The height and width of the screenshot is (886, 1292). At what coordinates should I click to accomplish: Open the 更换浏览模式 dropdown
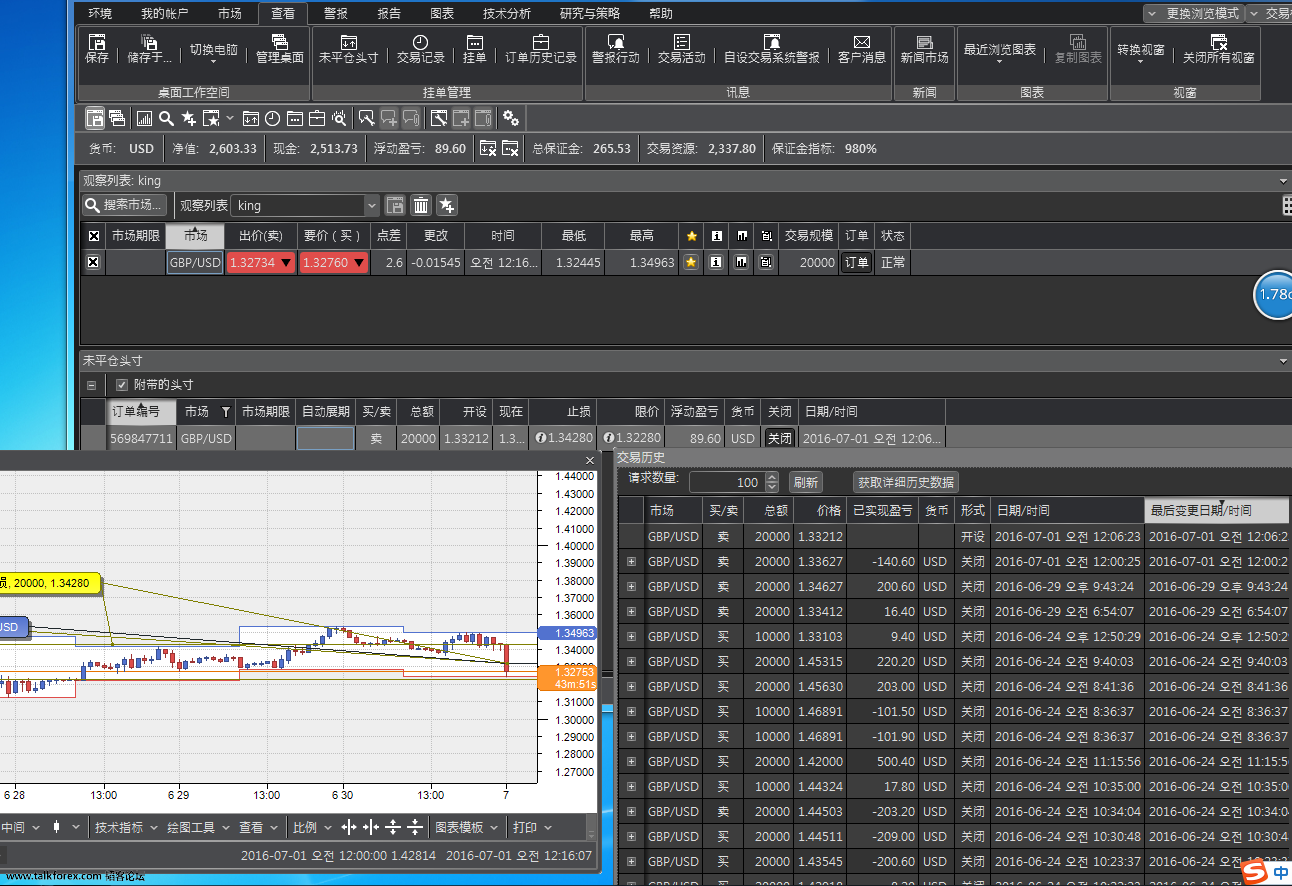click(1196, 13)
